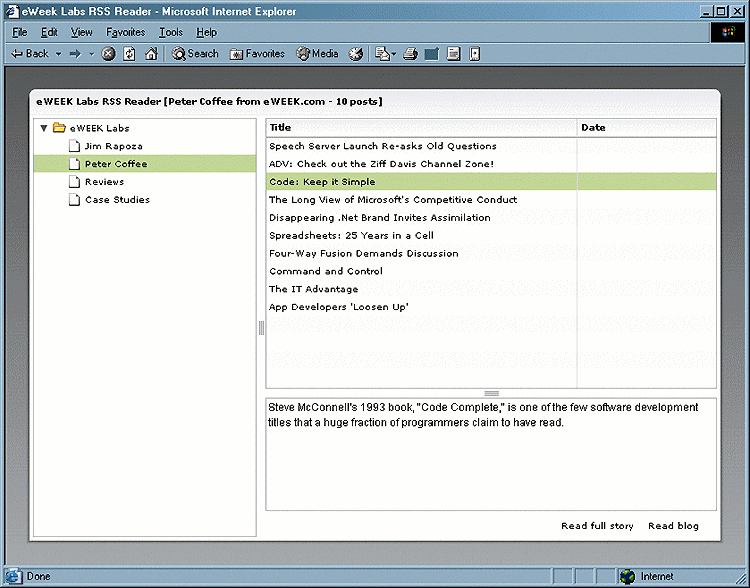
Task: Click the Windows logo throbber icon
Action: [728, 32]
